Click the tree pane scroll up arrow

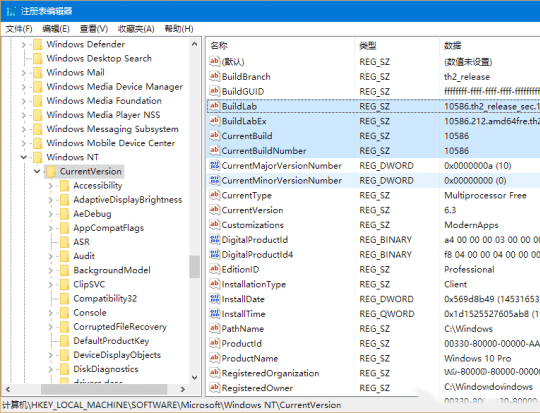click(x=194, y=44)
